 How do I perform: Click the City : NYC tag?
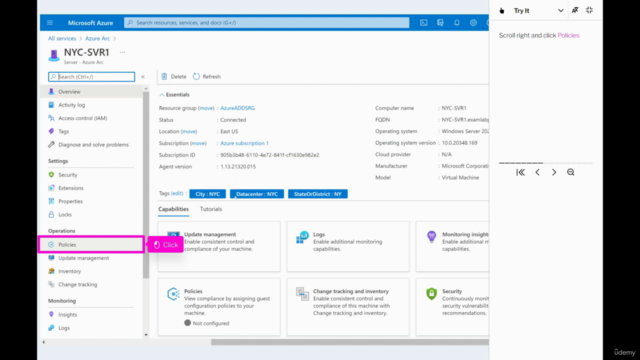tap(207, 194)
